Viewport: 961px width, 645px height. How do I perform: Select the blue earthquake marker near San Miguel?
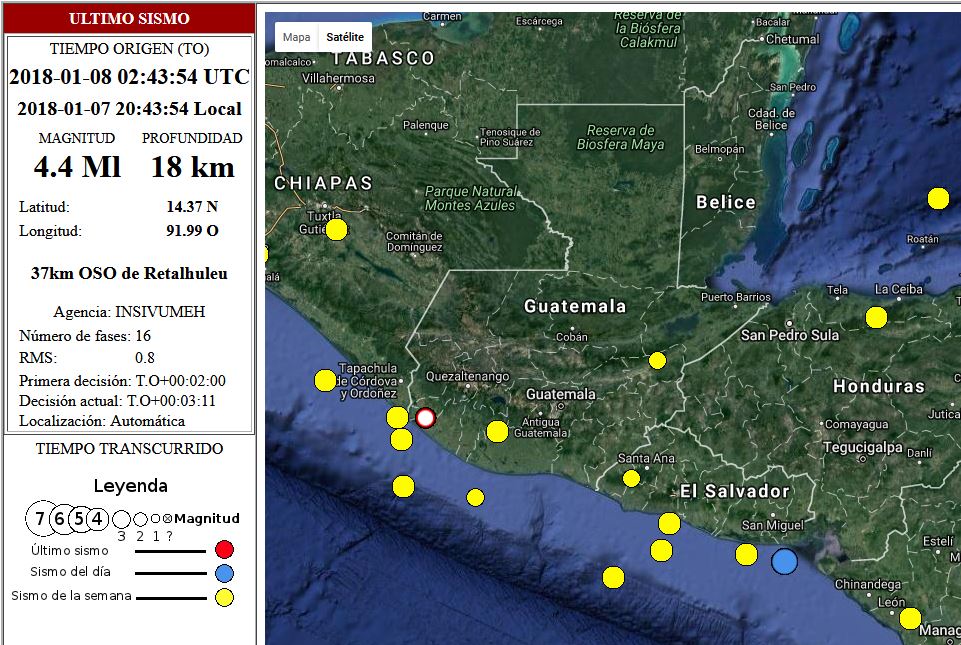tap(785, 561)
